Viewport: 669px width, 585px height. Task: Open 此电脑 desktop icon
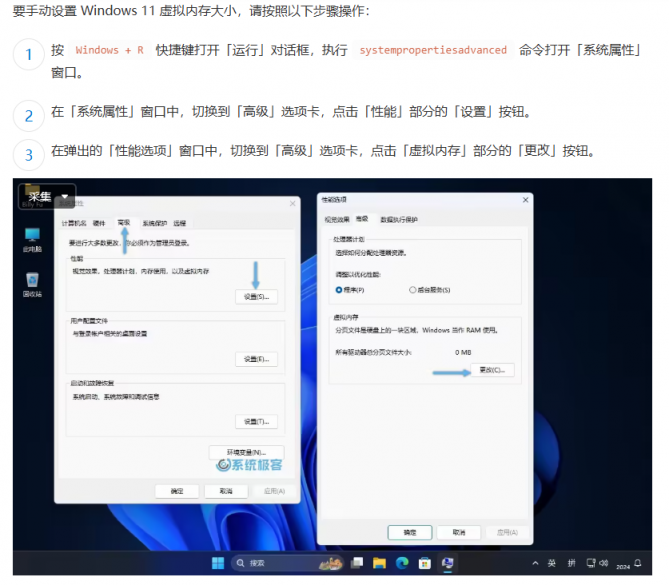pyautogui.click(x=32, y=239)
